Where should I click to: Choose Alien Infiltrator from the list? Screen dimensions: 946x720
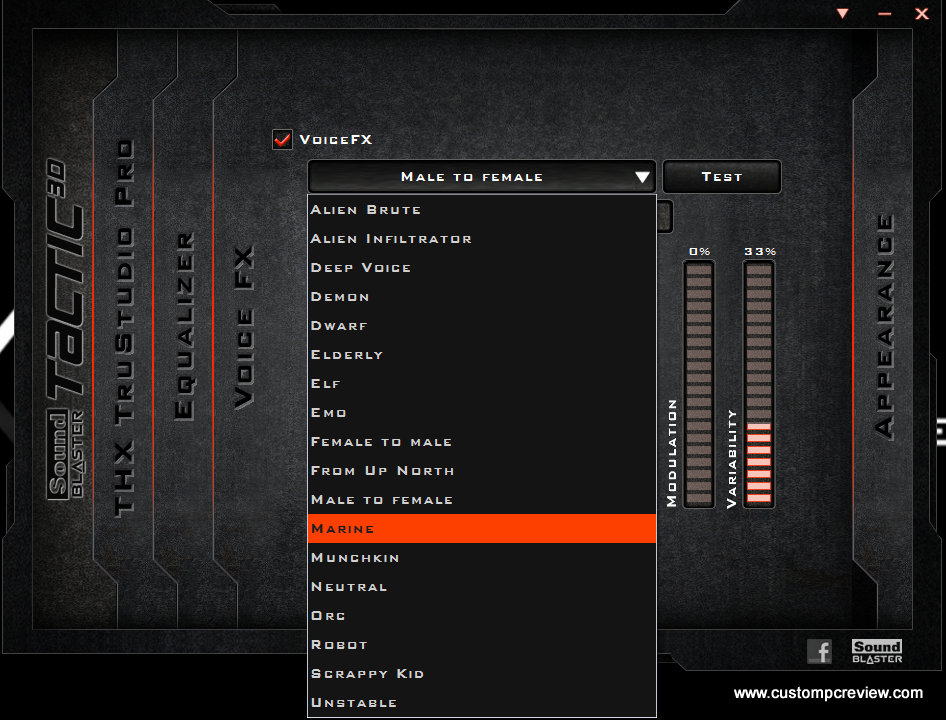pyautogui.click(x=481, y=238)
